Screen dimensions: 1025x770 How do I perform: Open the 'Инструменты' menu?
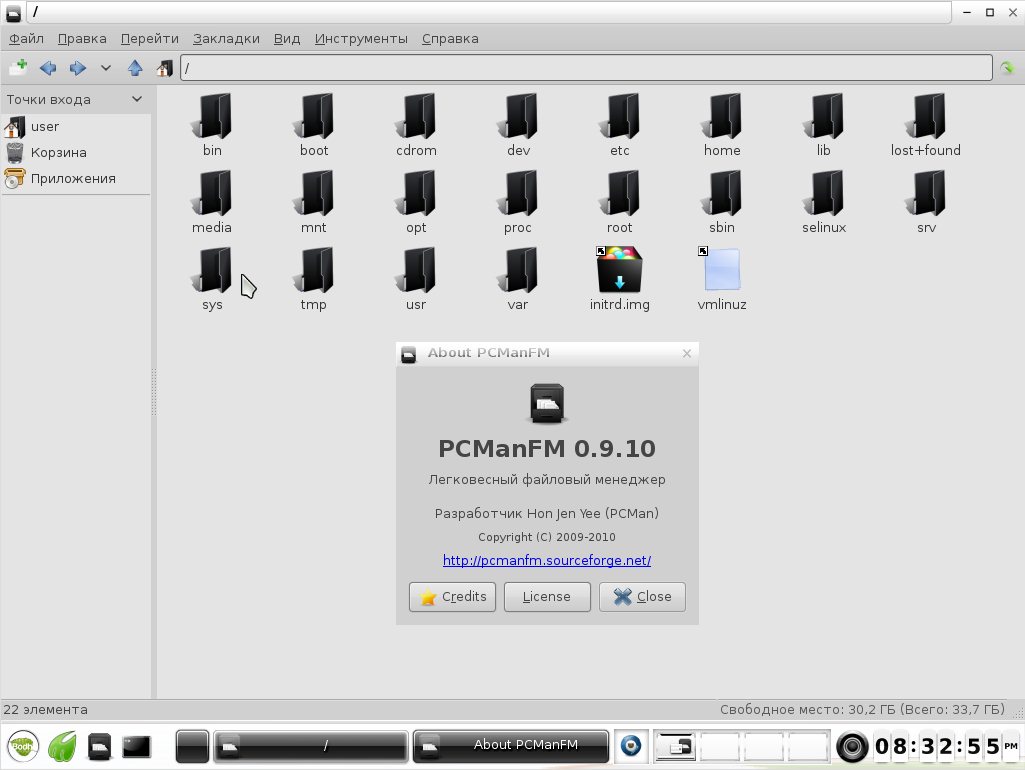point(361,38)
